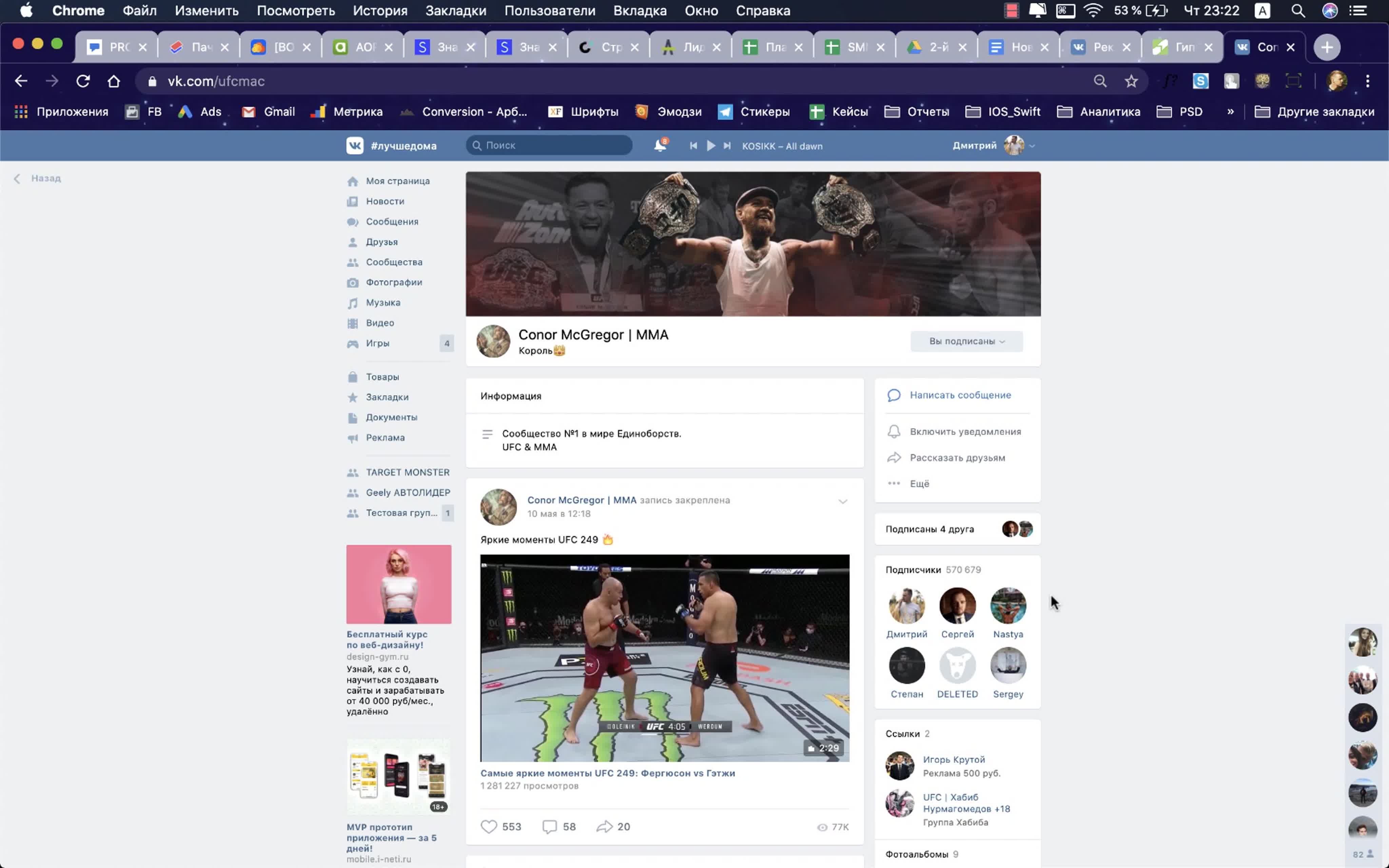
Task: Switch to the 2-й Google Drive tab
Action: point(937,47)
